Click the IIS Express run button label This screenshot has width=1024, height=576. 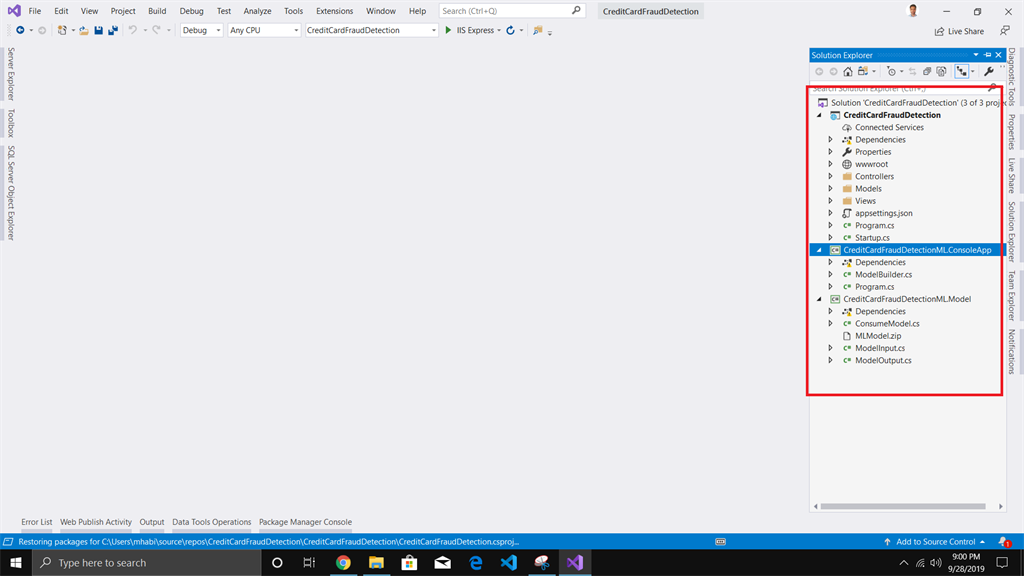(475, 30)
